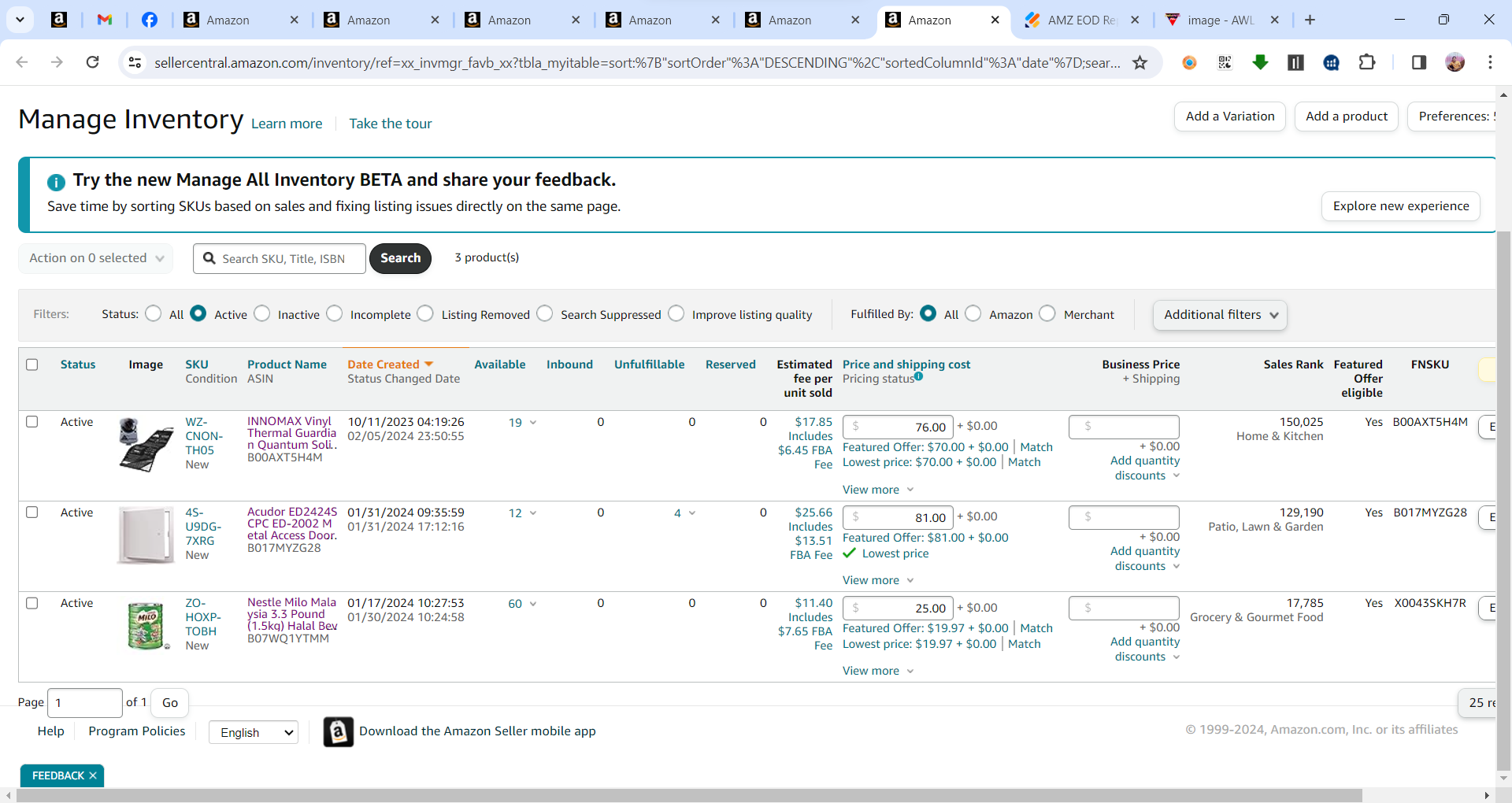The height and width of the screenshot is (803, 1512).
Task: Sort by the Available column
Action: pyautogui.click(x=500, y=364)
